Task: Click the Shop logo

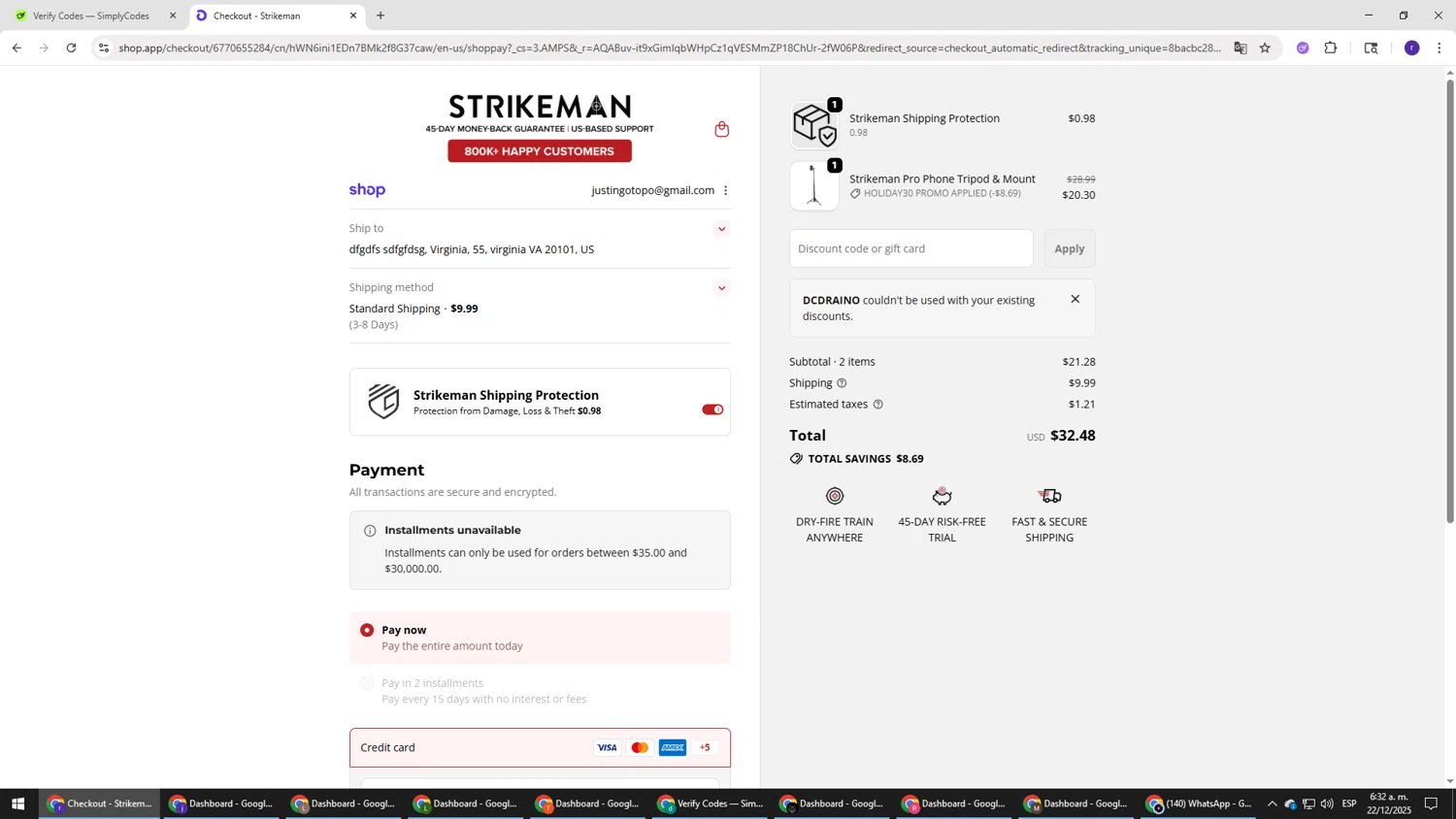Action: 367,190
